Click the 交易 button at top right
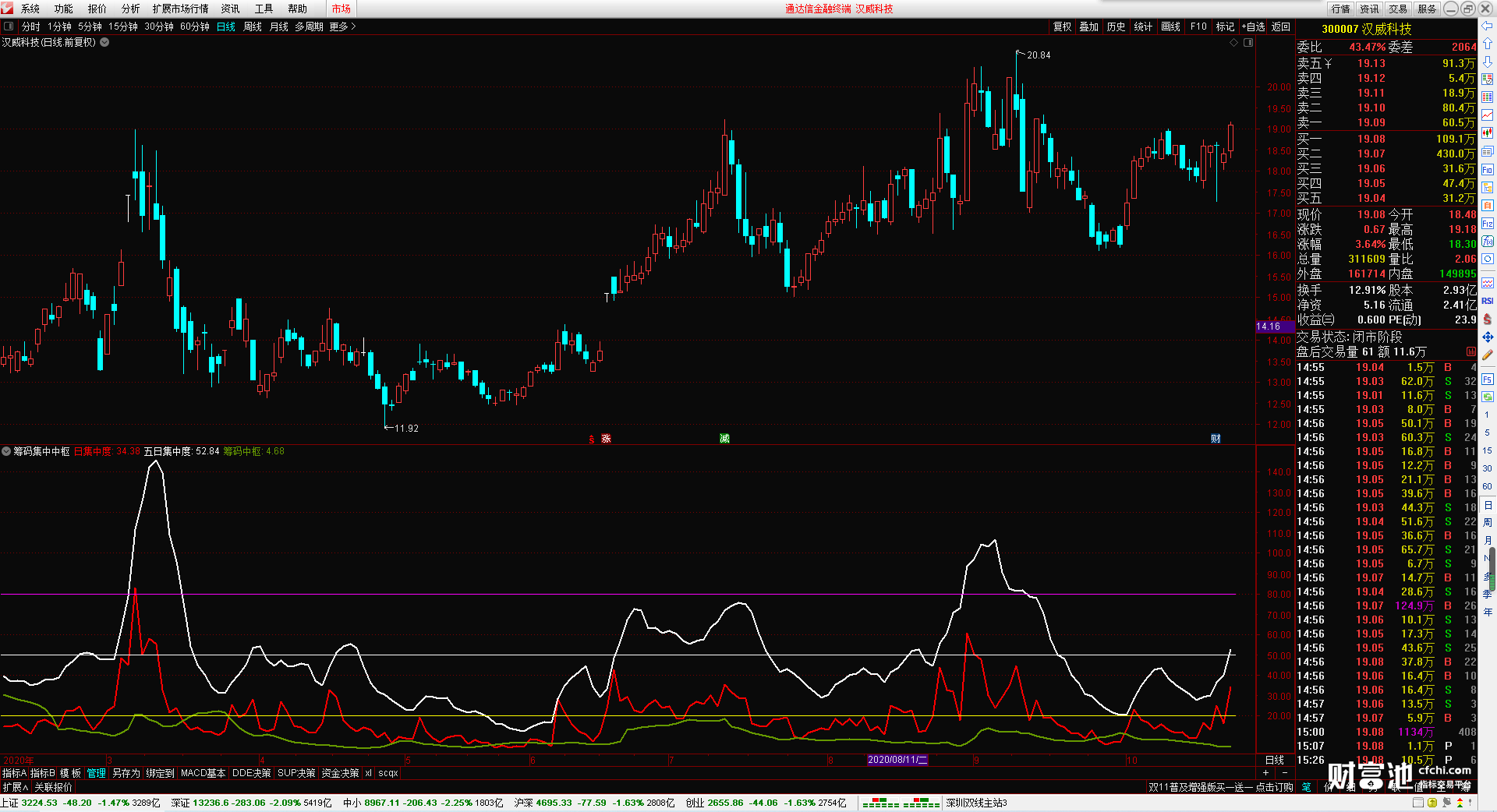 point(1398,9)
